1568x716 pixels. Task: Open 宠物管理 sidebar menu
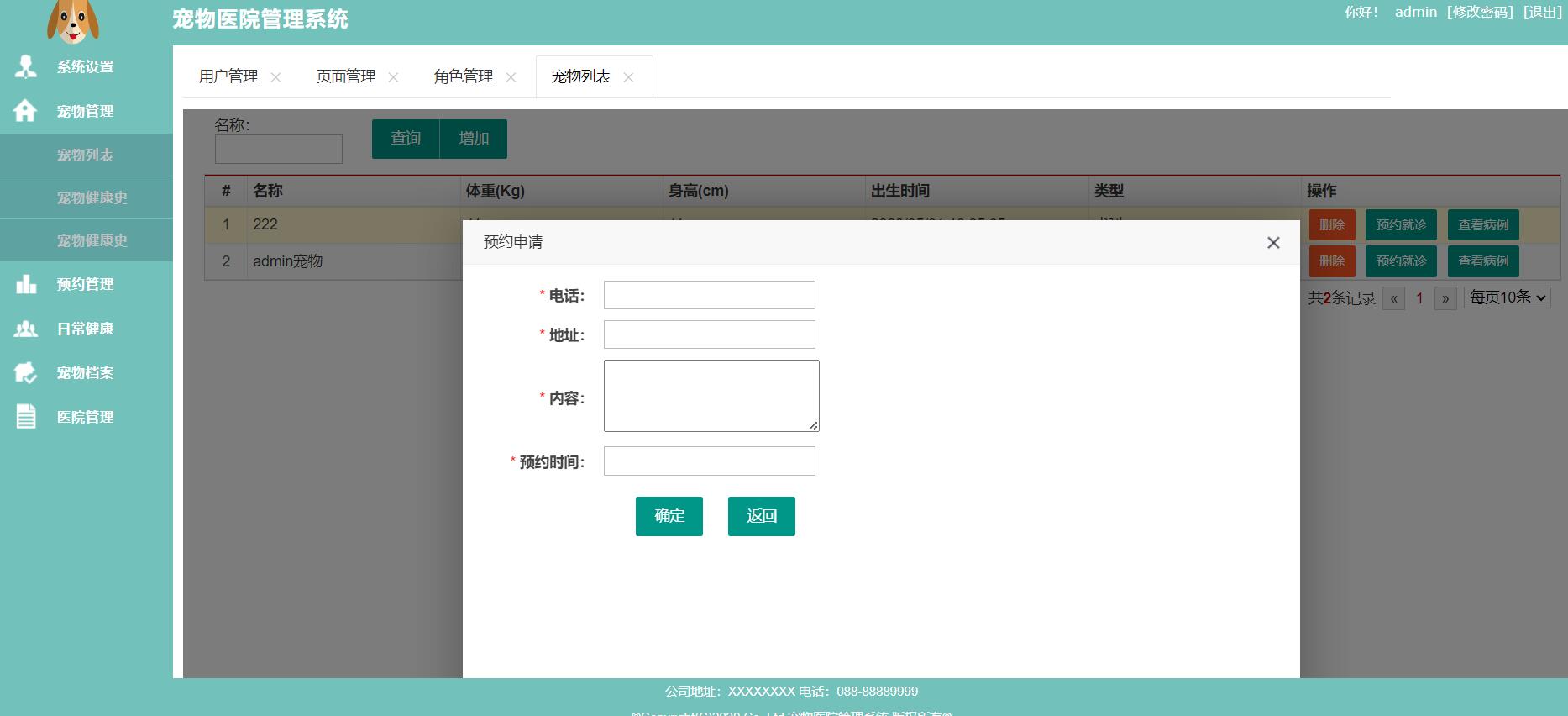click(x=87, y=111)
